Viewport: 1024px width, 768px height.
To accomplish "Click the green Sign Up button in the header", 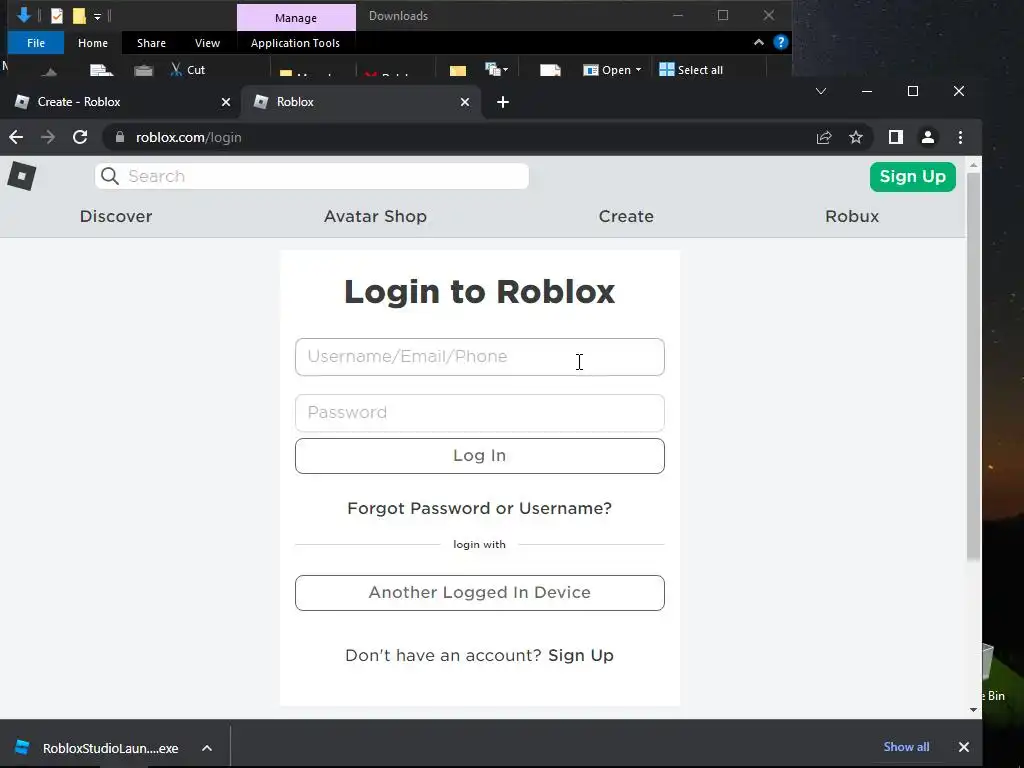I will pos(912,176).
